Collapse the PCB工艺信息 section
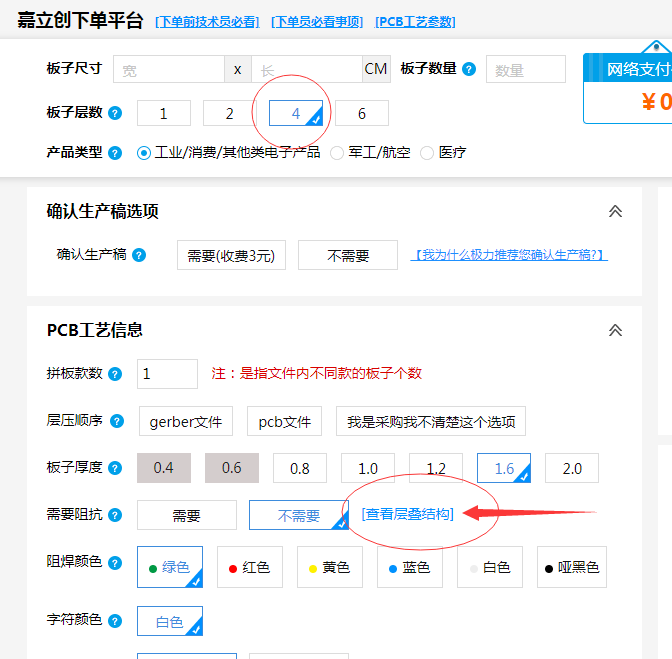This screenshot has height=659, width=672. (615, 330)
